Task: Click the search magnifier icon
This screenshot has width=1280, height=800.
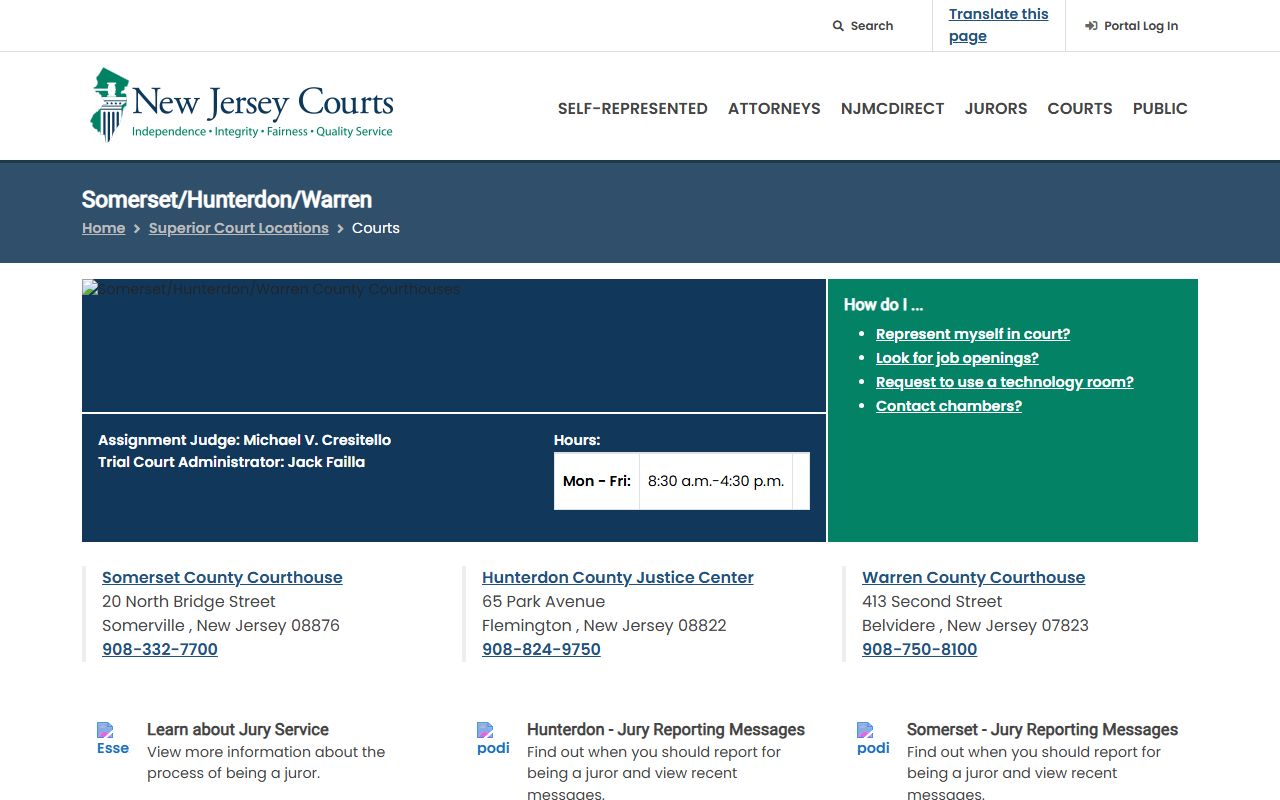Action: [838, 26]
